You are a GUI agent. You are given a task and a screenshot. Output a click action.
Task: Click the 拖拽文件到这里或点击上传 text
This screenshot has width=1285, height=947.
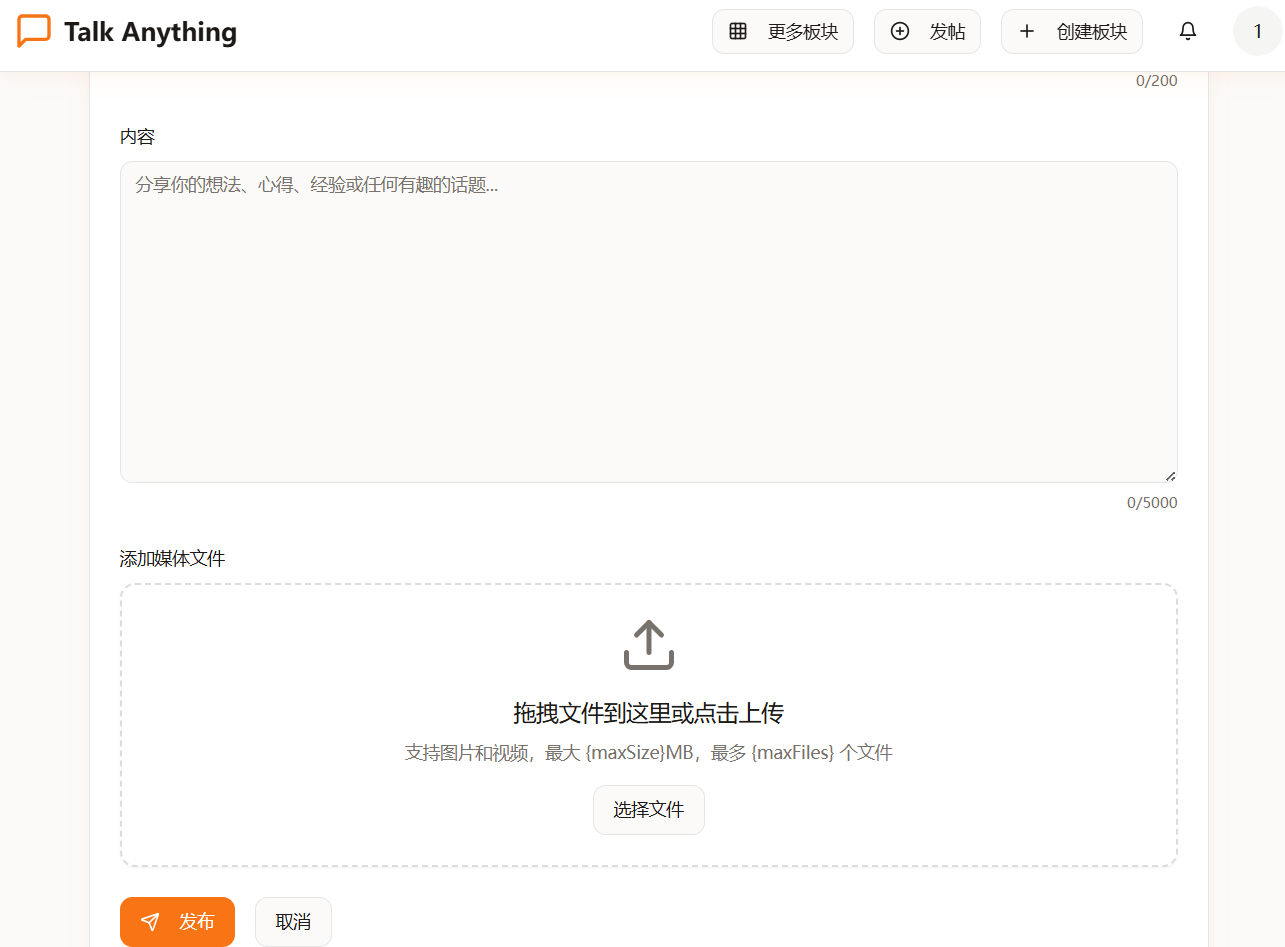(648, 713)
